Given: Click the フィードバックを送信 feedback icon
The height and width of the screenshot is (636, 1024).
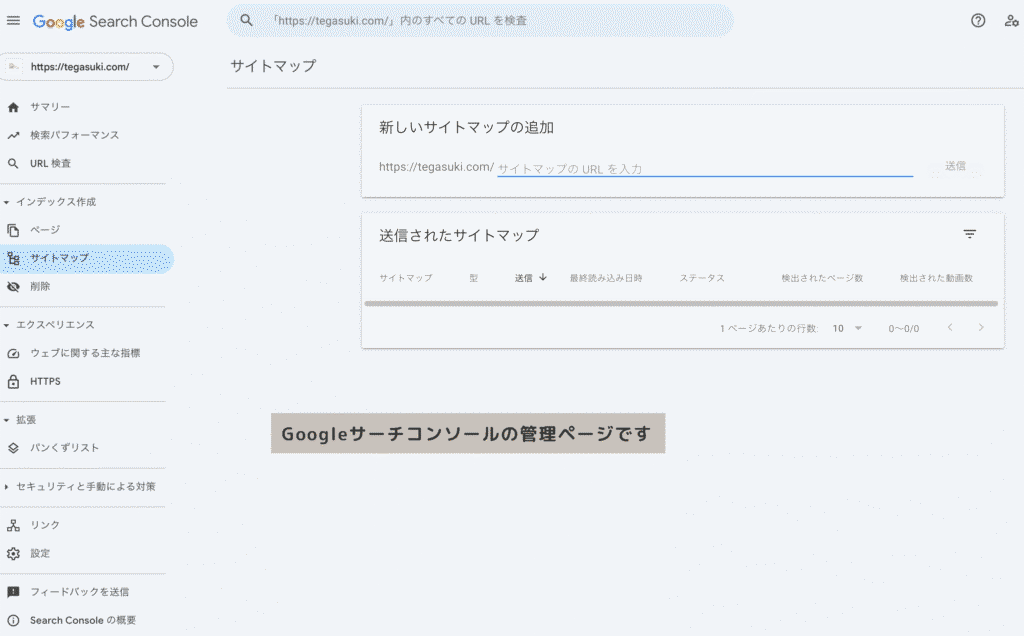Looking at the screenshot, I should pos(13,592).
